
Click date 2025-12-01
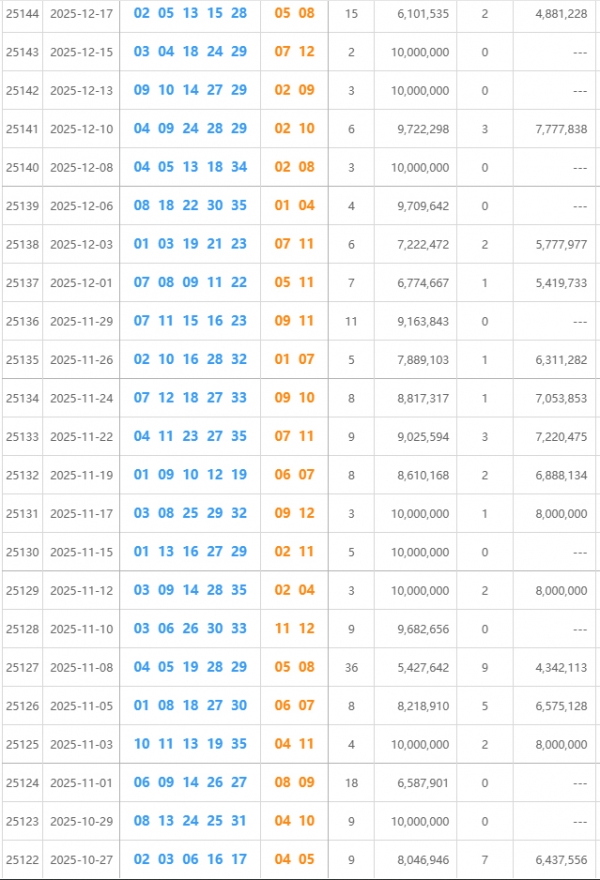(81, 283)
